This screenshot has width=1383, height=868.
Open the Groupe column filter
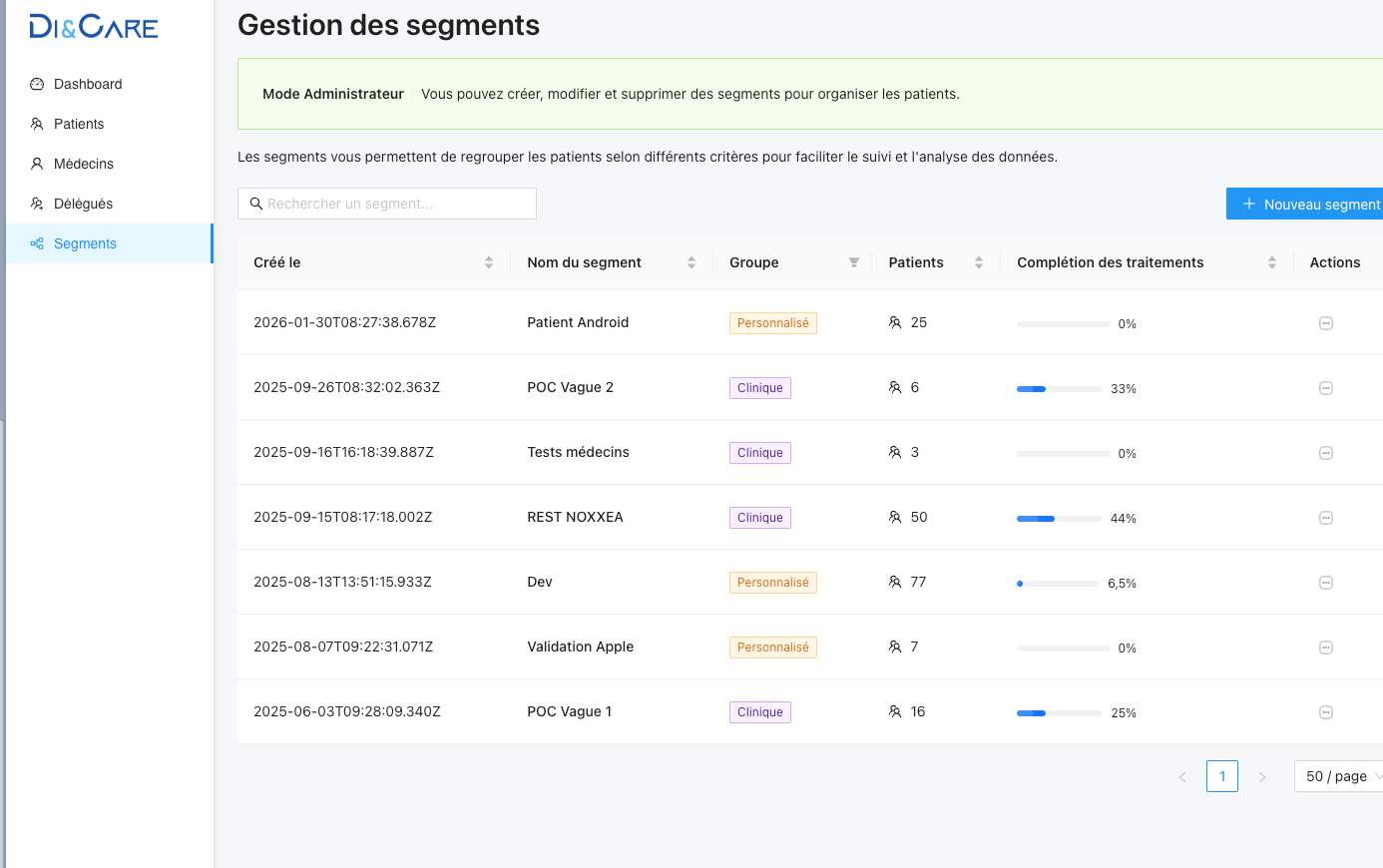coord(854,262)
